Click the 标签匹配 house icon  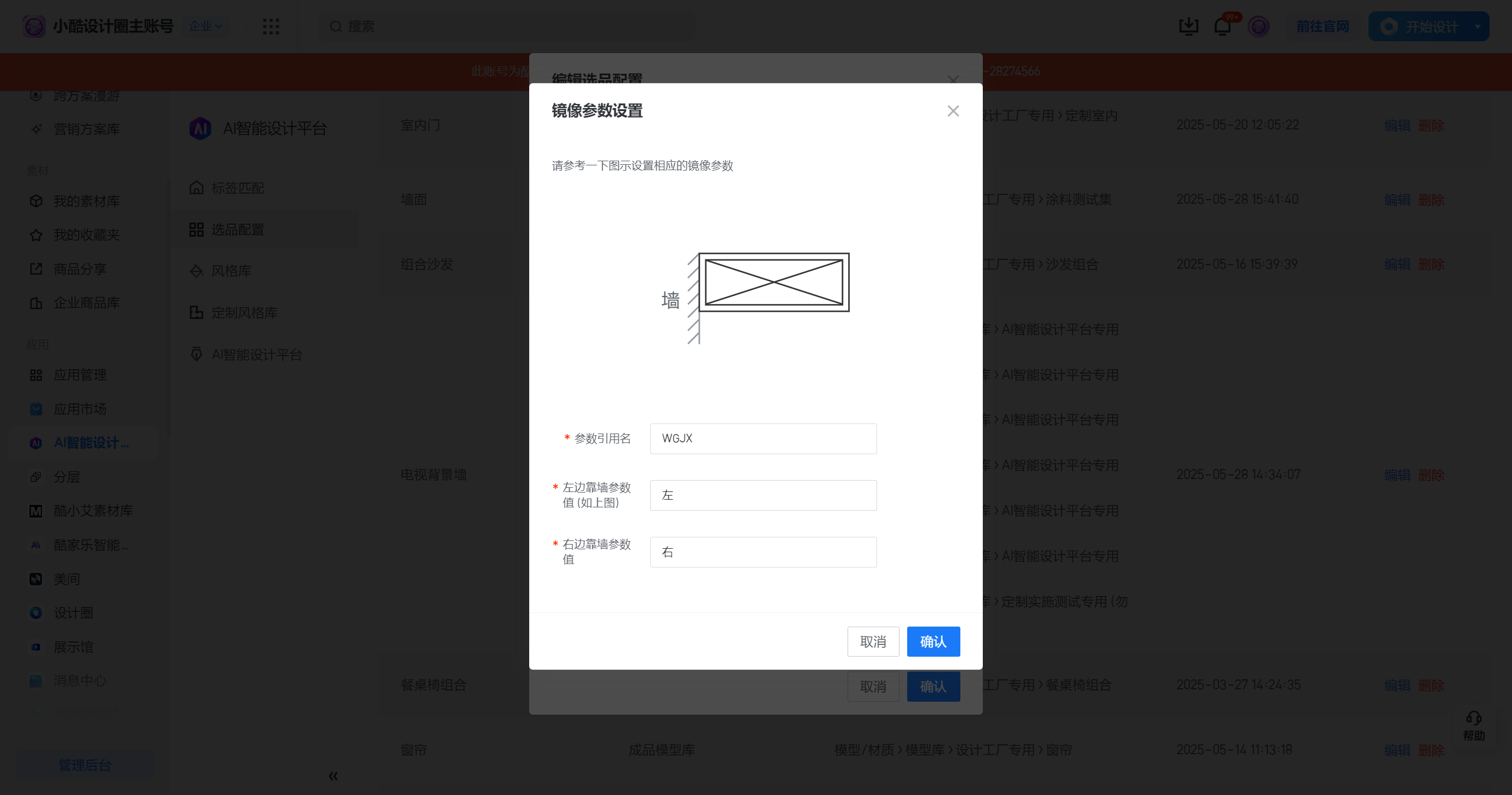196,188
